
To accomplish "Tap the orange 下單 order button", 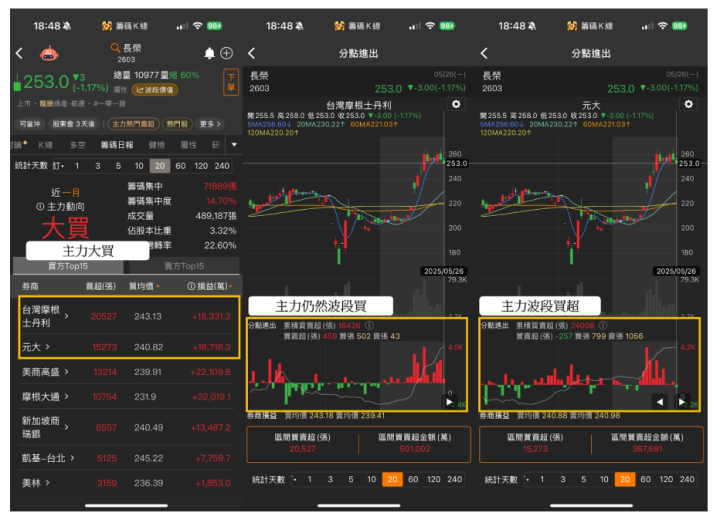I will [x=231, y=82].
